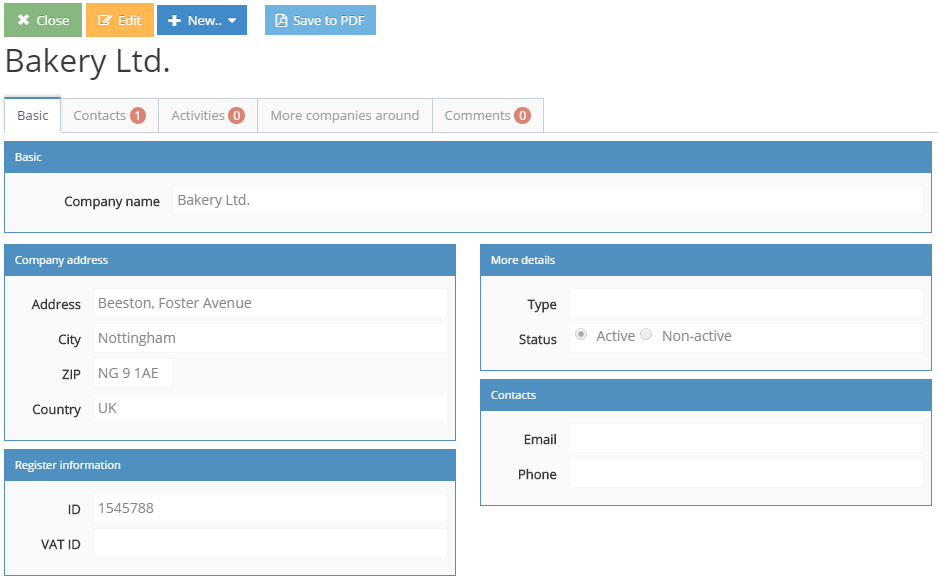Open the More companies around tab
The width and height of the screenshot is (938, 580).
coord(345,115)
